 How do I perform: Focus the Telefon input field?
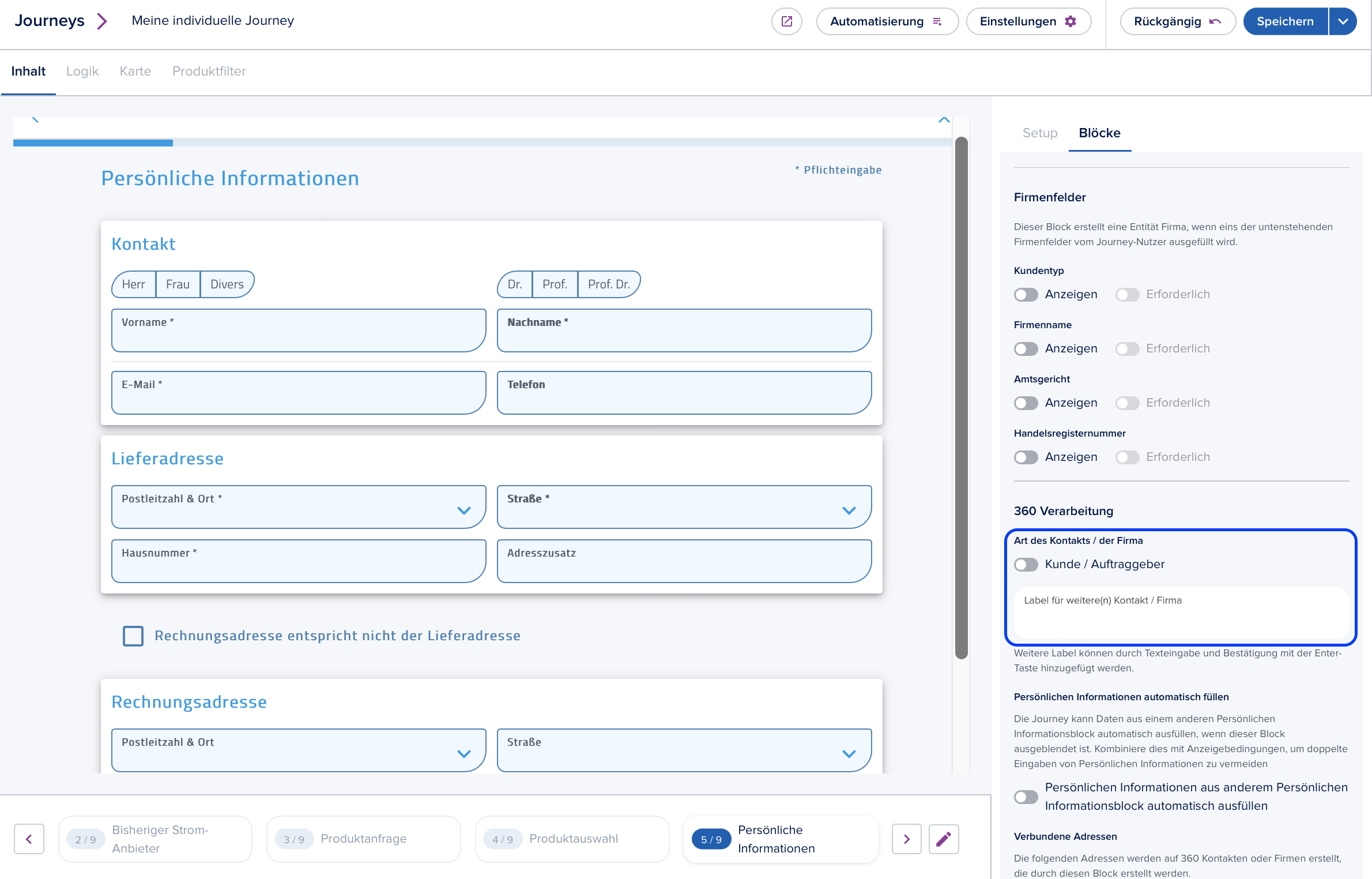pyautogui.click(x=684, y=393)
